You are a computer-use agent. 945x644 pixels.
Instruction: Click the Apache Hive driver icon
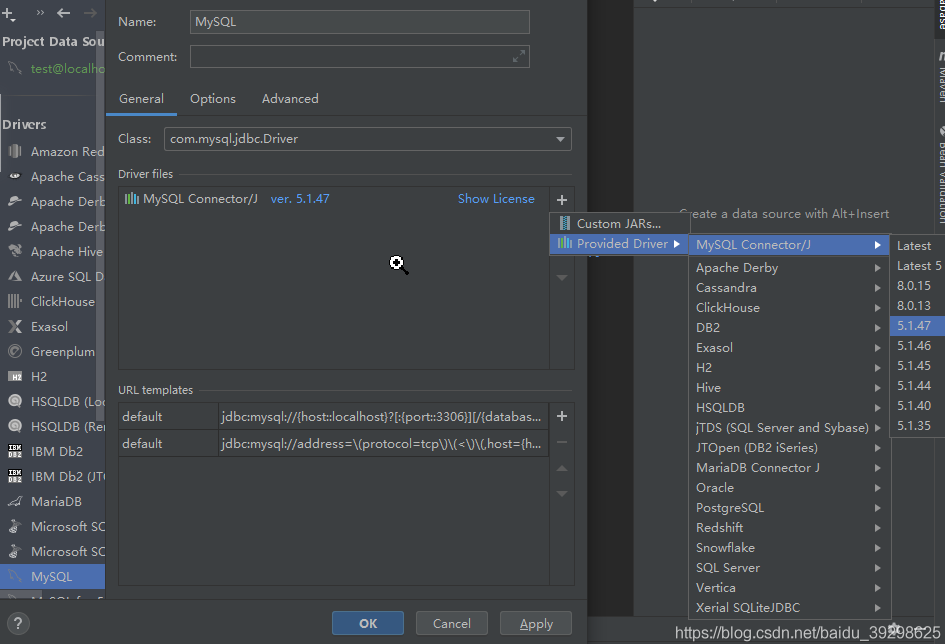point(15,251)
